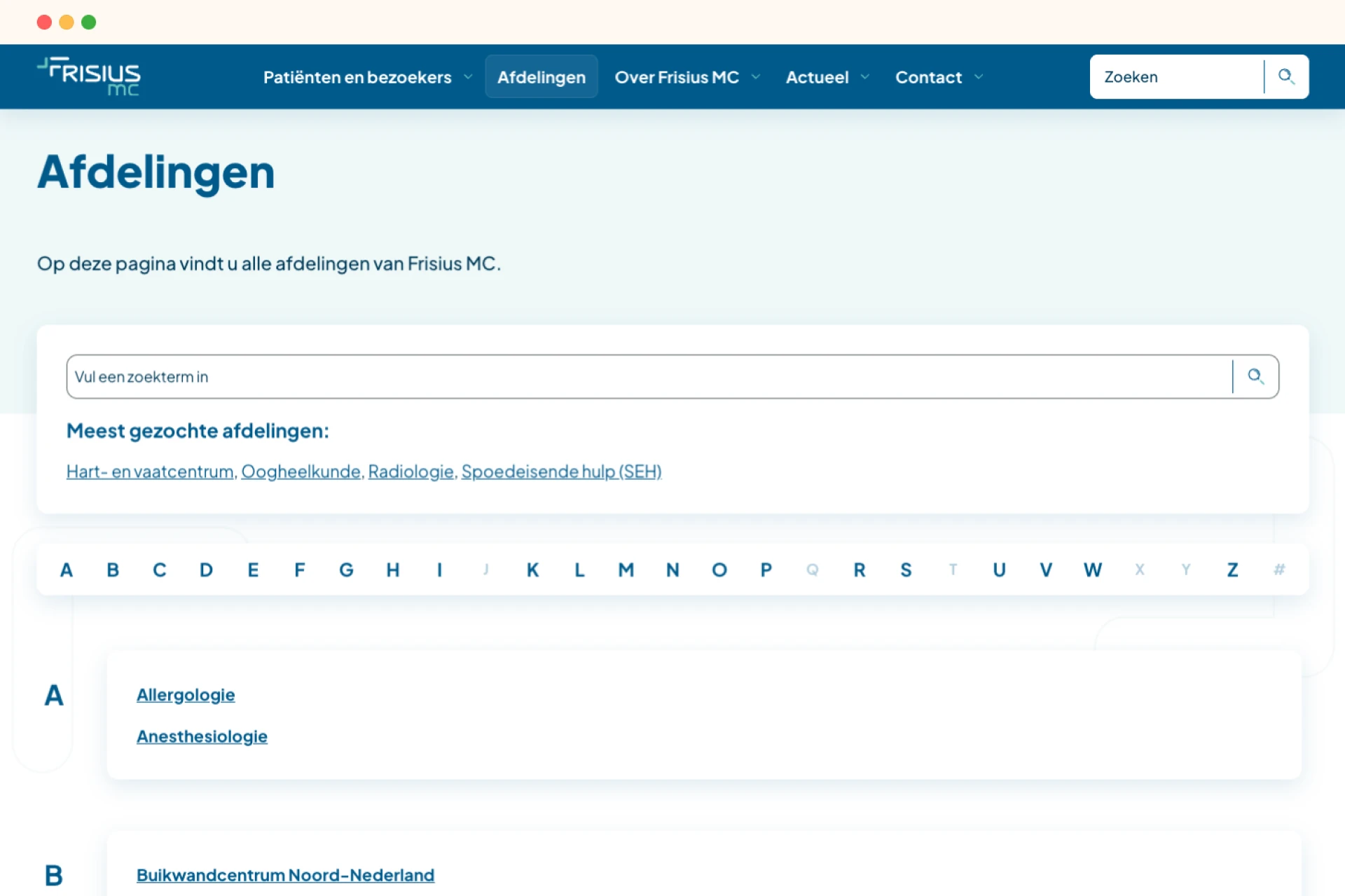Screen dimensions: 1345x896
Task: Jump to letter H in alphabet bar
Action: tap(393, 570)
